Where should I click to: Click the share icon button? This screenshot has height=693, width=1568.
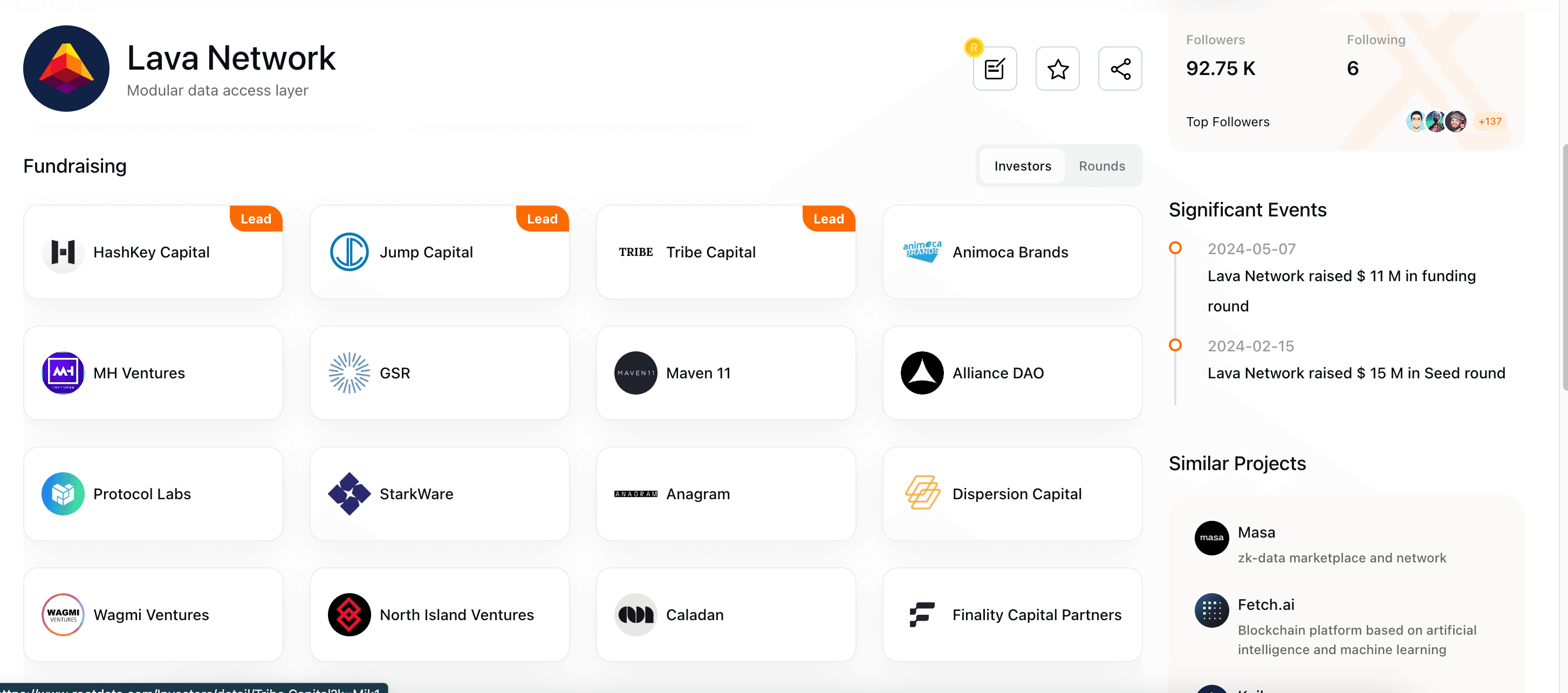(1120, 69)
